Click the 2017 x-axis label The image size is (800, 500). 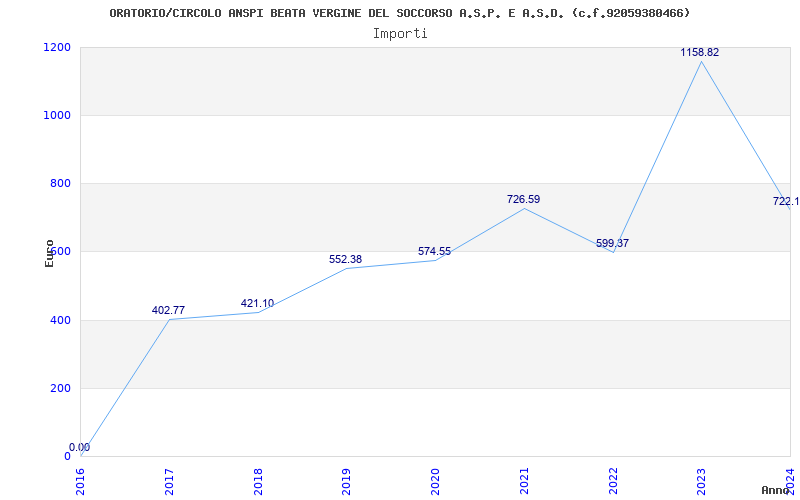click(169, 481)
